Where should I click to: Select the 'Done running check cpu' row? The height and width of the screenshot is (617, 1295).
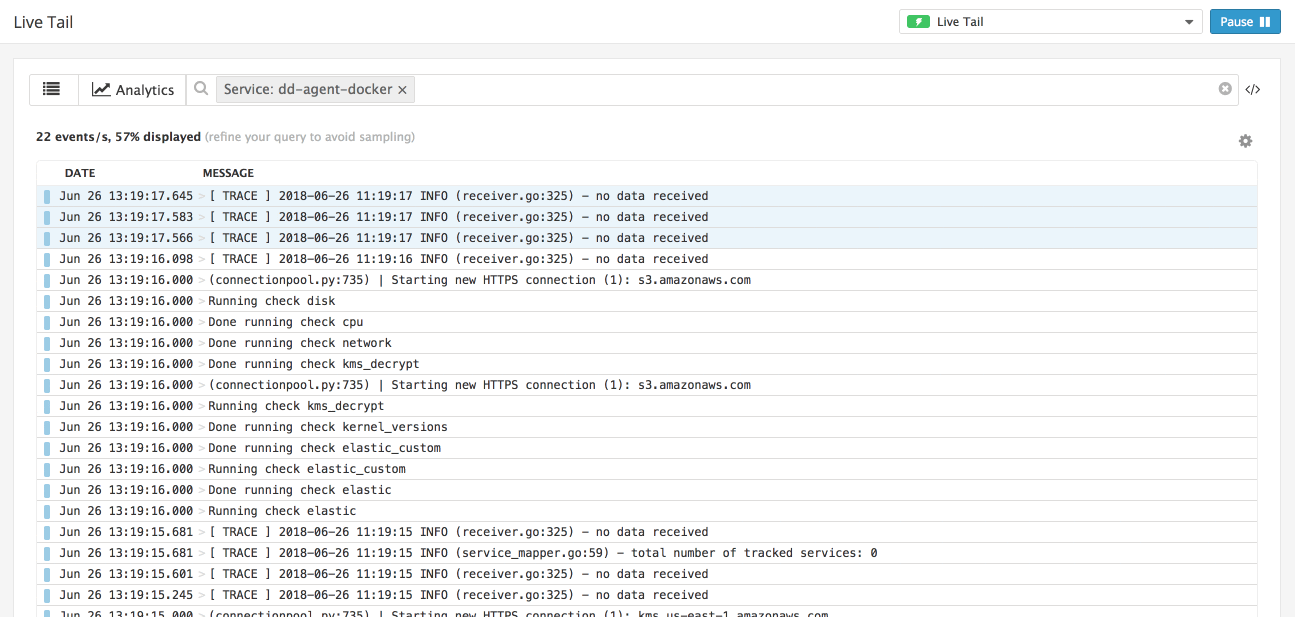647,322
